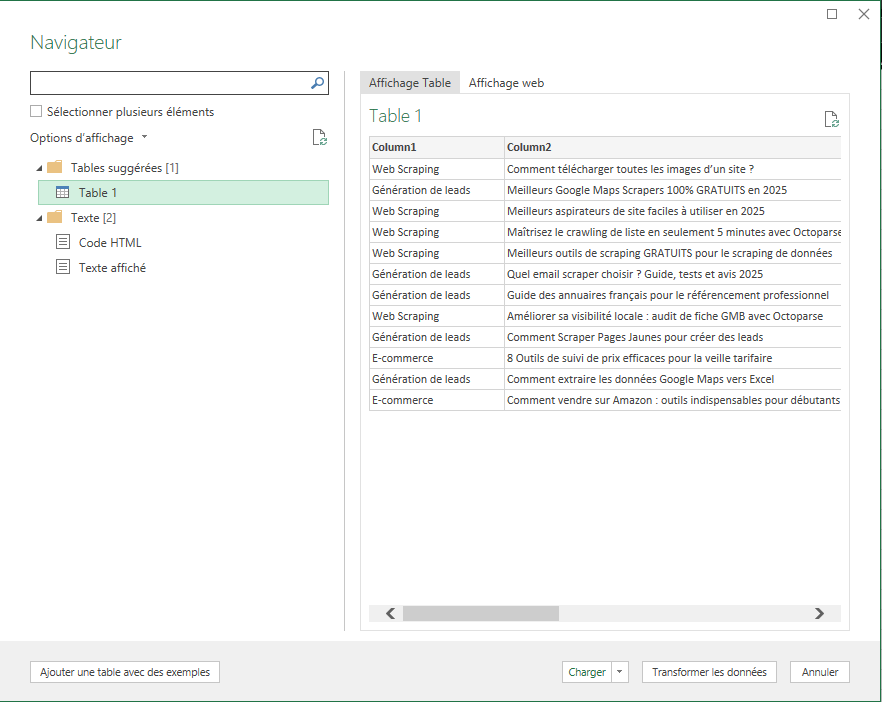The height and width of the screenshot is (702, 882).
Task: Click inside the search input field
Action: 170,83
